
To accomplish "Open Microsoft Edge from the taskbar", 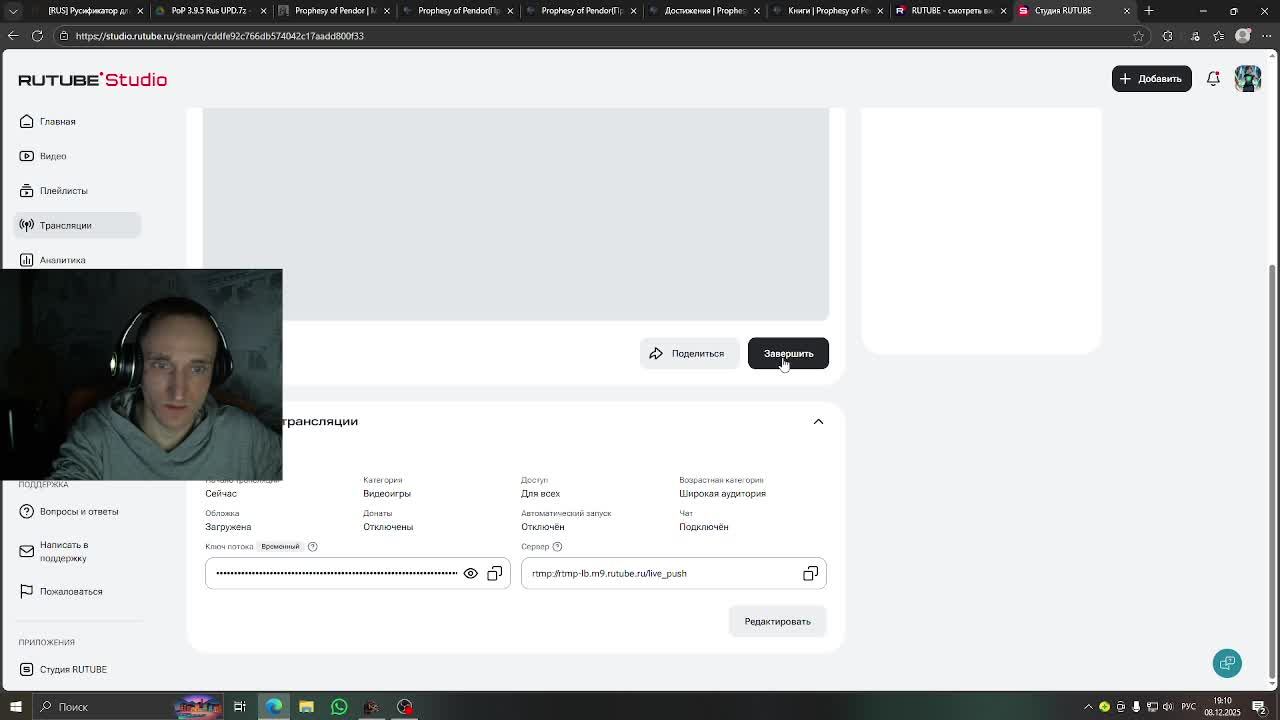I will pos(273,707).
